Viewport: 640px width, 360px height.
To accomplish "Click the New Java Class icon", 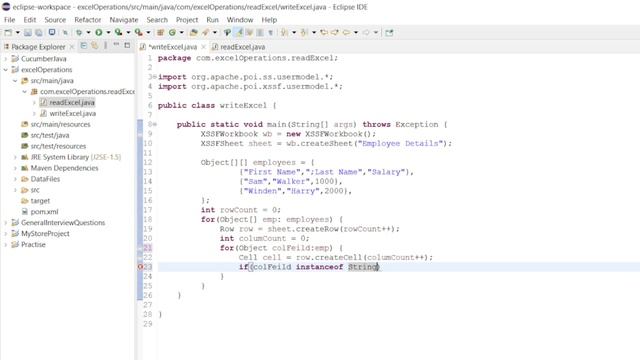I will [172, 32].
